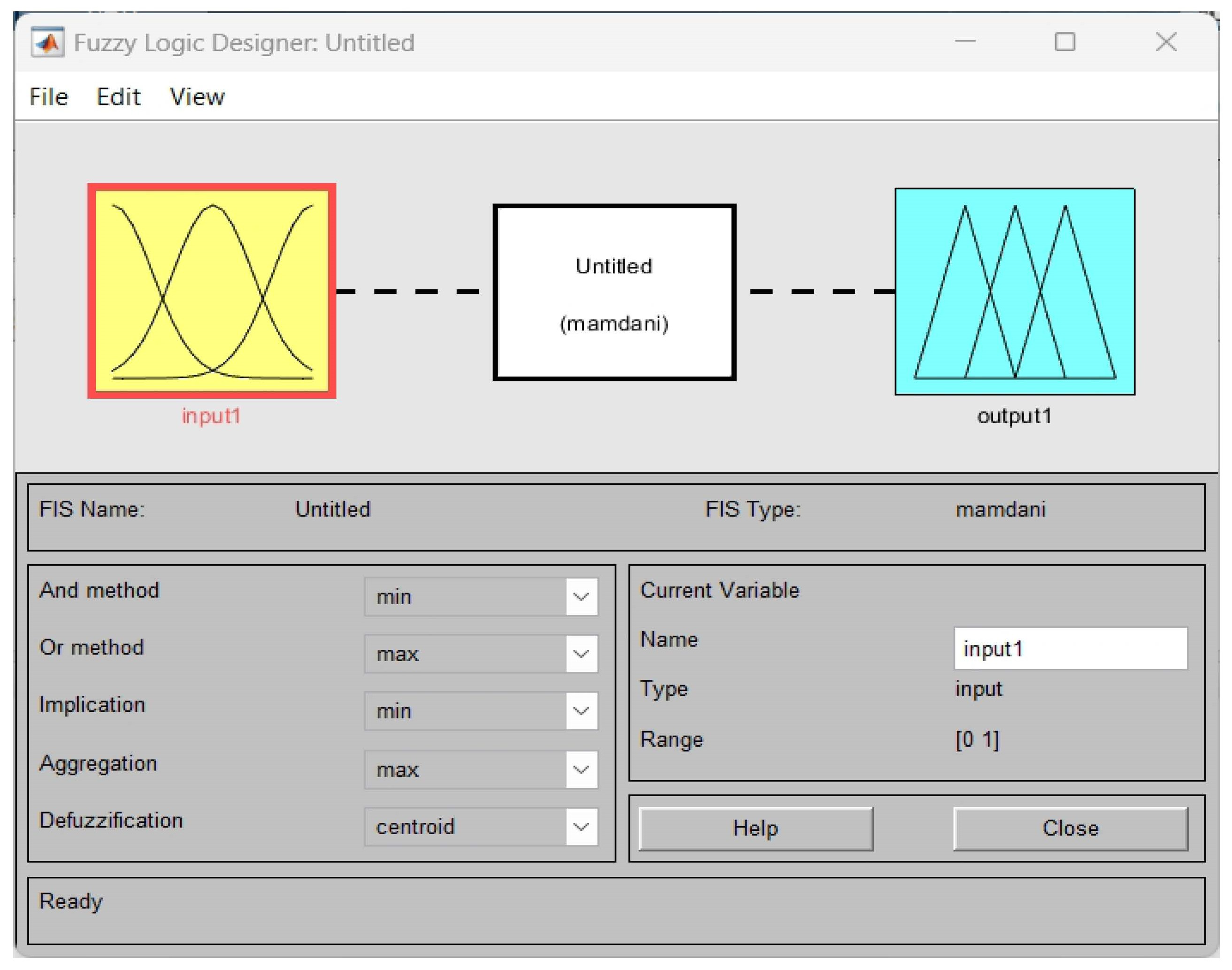1232x970 pixels.
Task: Click the current variable Name input field
Action: 1070,648
